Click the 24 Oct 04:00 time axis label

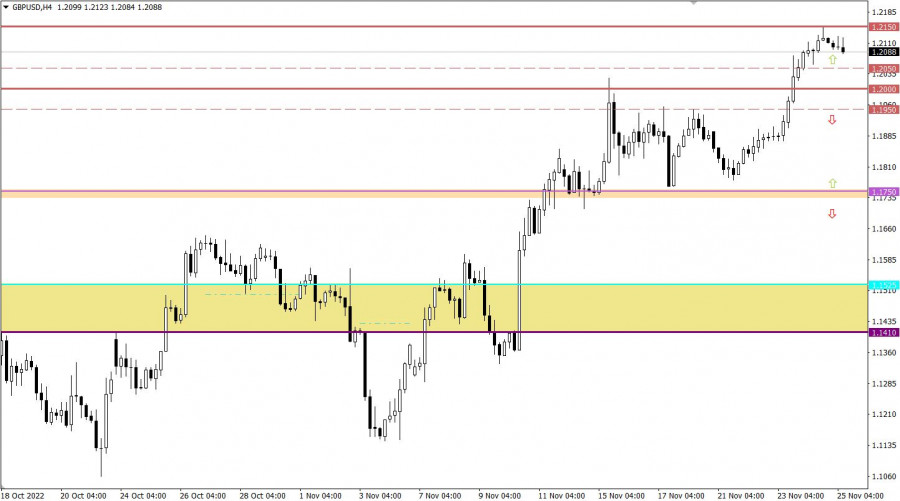(x=143, y=495)
